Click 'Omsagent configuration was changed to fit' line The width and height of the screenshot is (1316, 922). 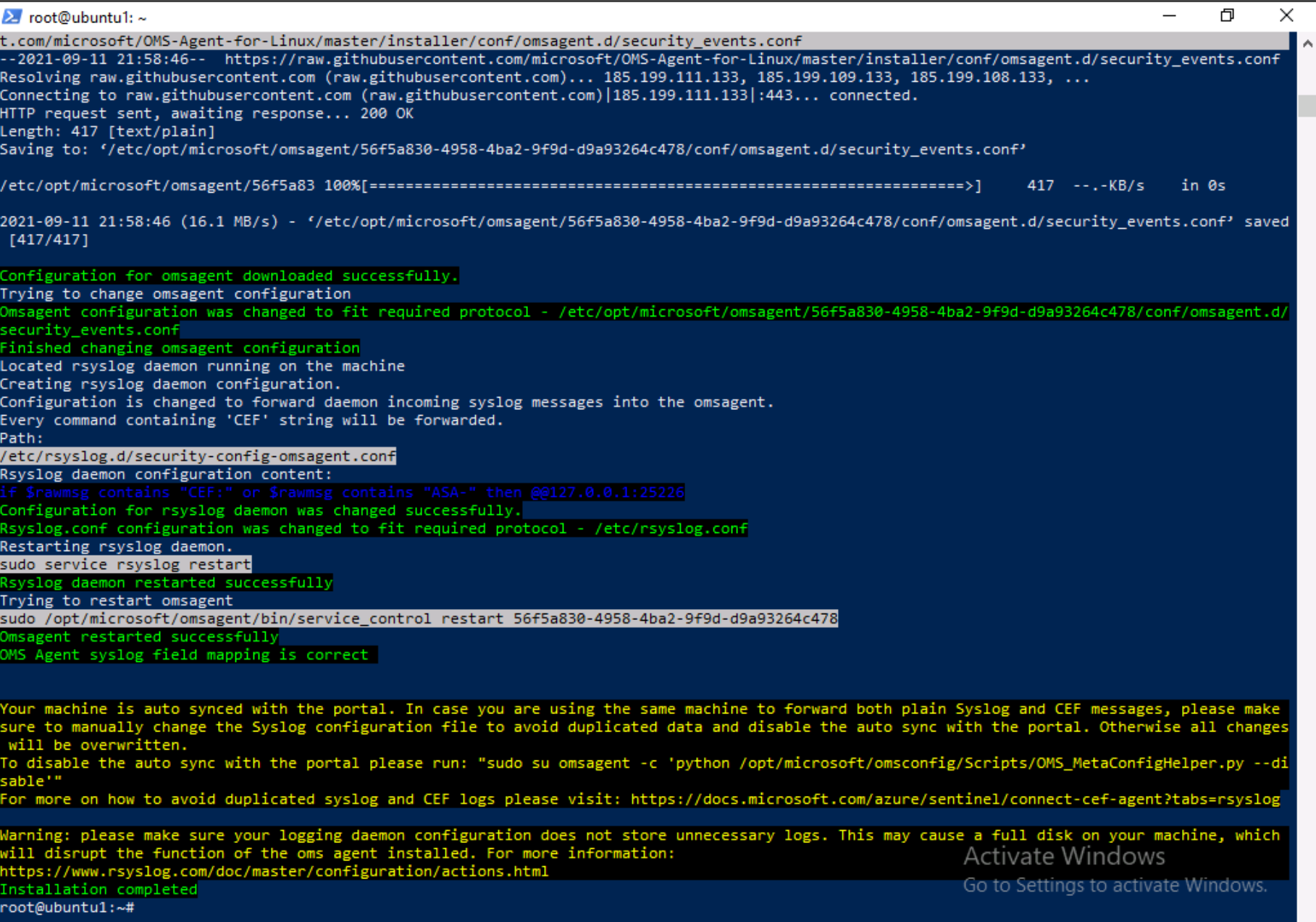(x=645, y=320)
